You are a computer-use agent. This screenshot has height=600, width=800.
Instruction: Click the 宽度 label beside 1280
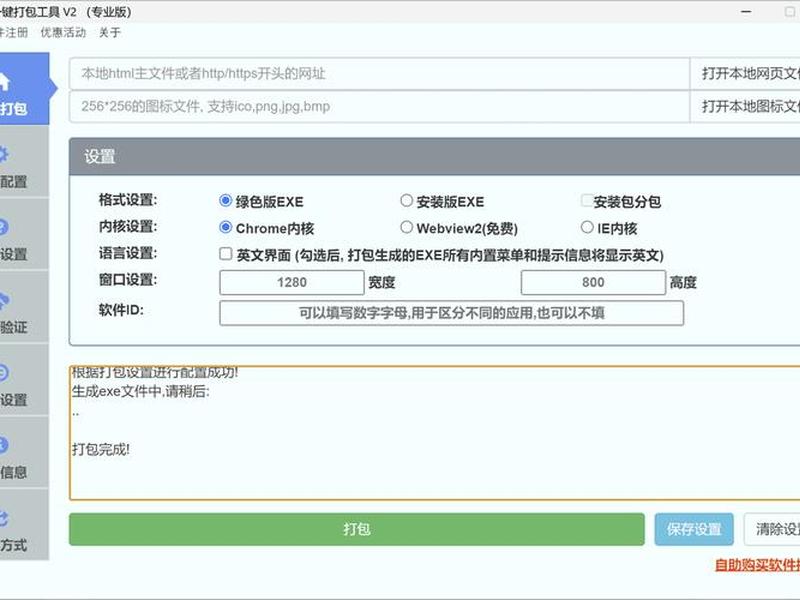pos(382,283)
